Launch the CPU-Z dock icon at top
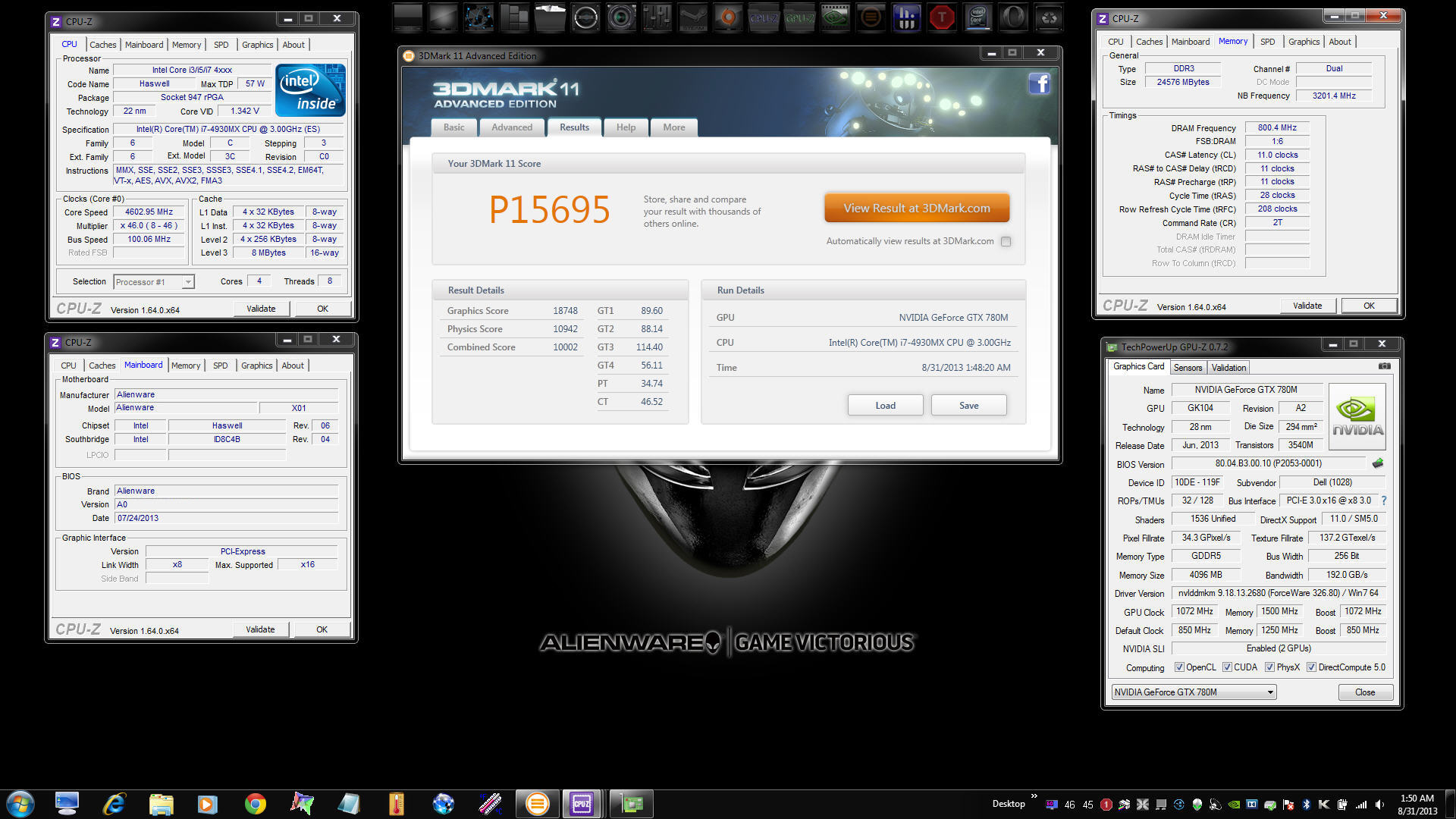1456x819 pixels. [x=764, y=17]
